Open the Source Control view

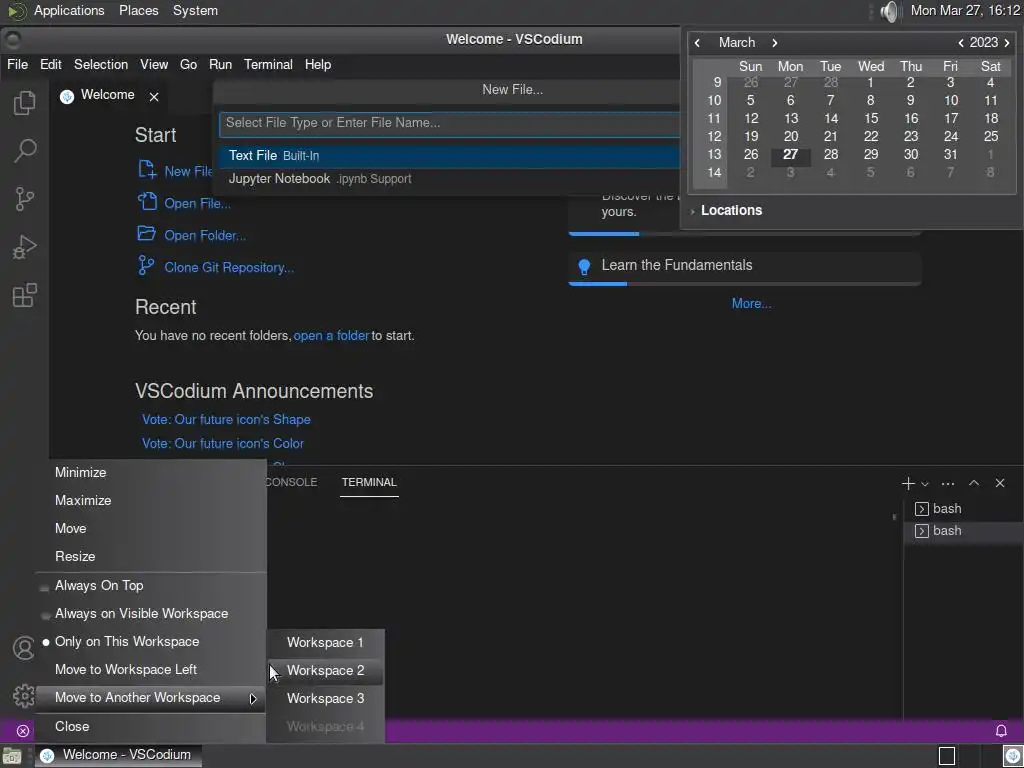(24, 199)
